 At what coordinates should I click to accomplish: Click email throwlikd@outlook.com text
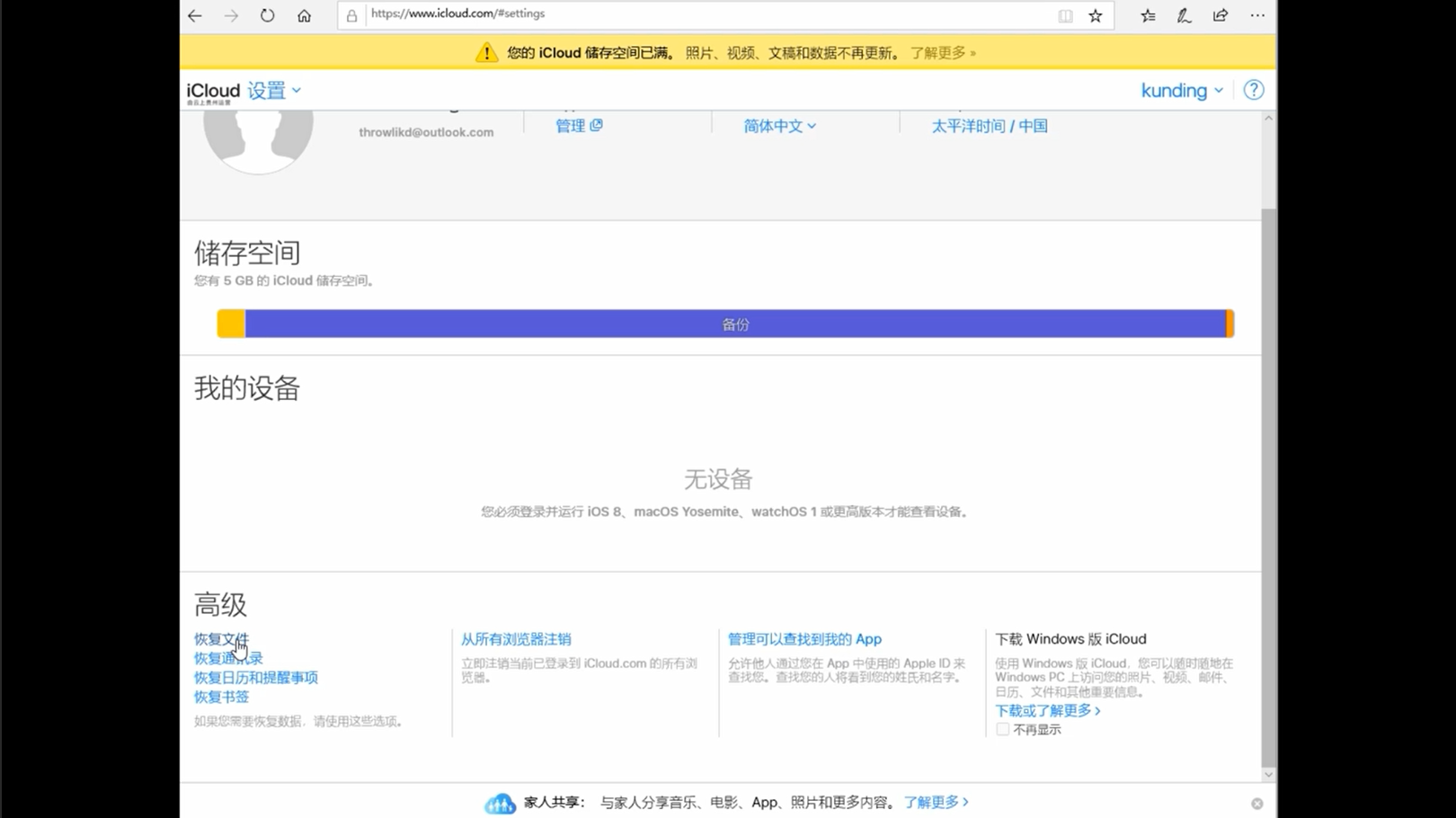point(426,132)
